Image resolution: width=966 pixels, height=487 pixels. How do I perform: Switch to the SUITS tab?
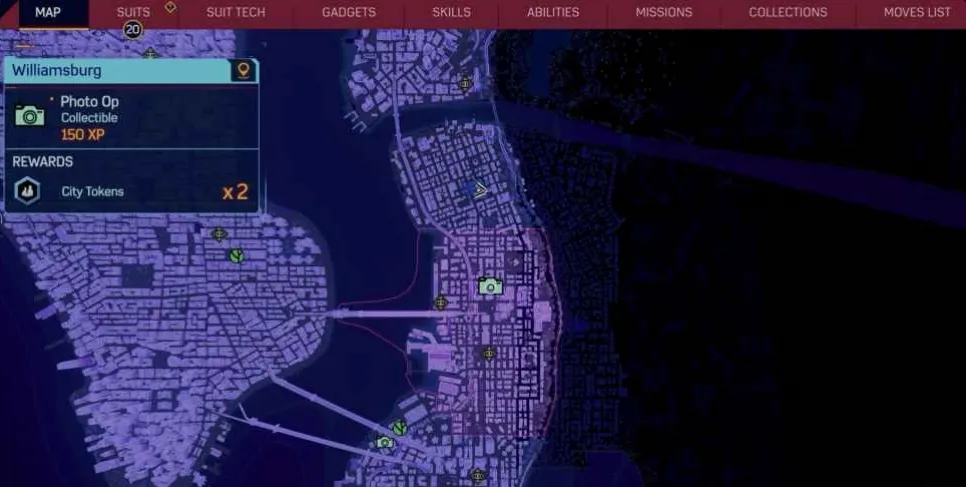click(133, 12)
